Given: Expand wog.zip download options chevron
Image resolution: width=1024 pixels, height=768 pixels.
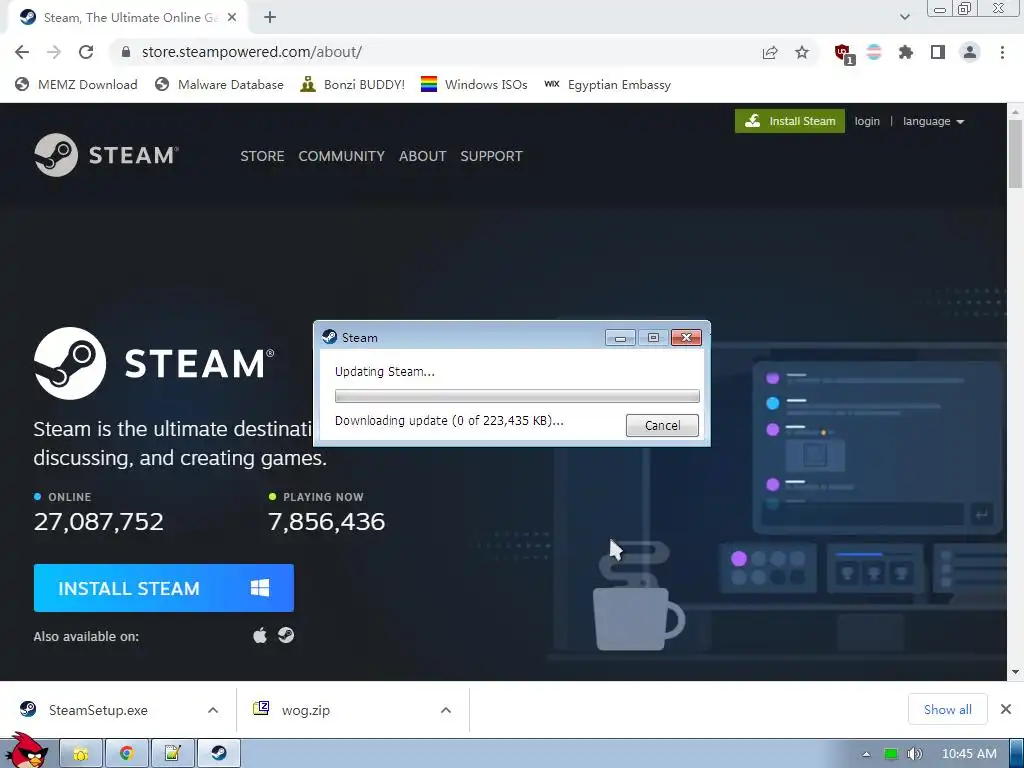Looking at the screenshot, I should click(446, 710).
